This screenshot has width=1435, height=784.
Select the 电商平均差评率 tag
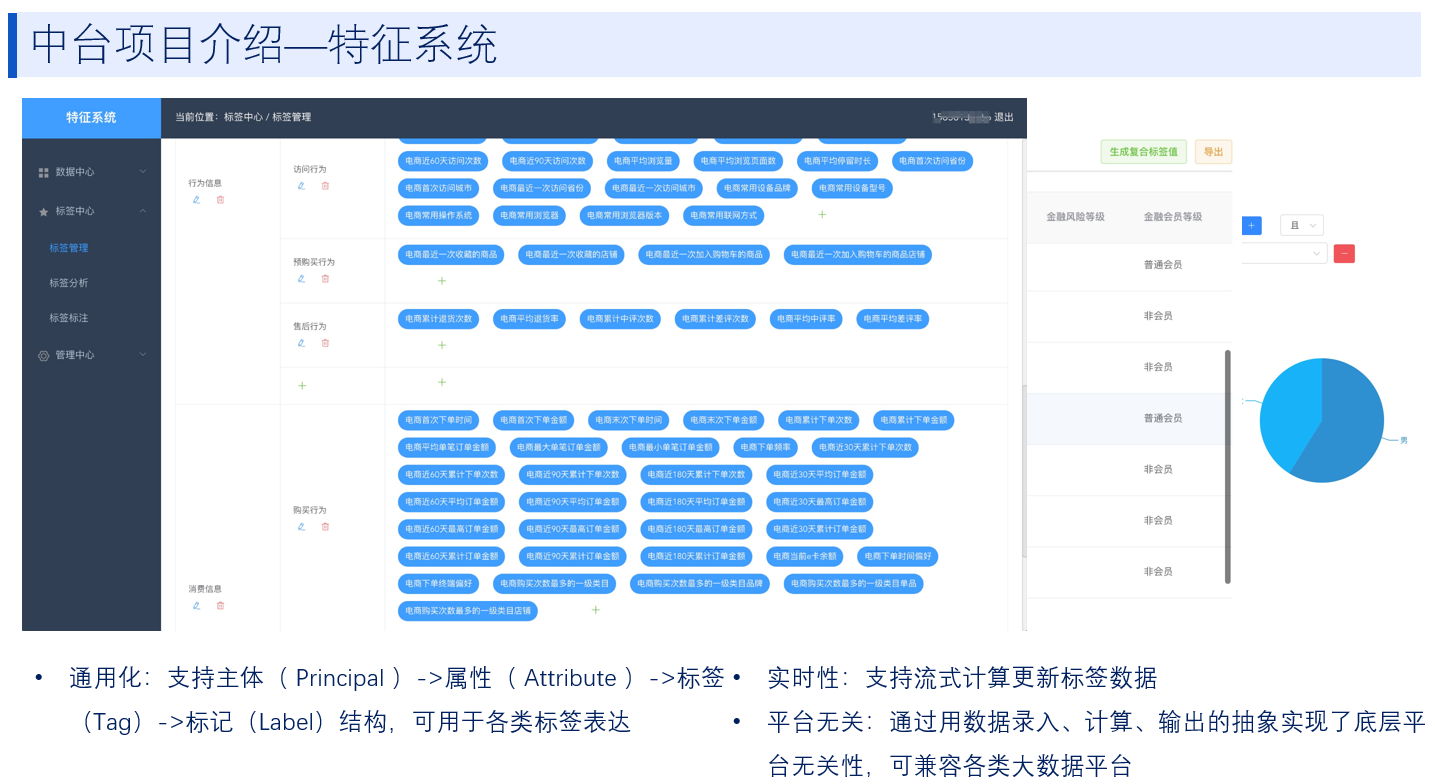click(x=893, y=319)
